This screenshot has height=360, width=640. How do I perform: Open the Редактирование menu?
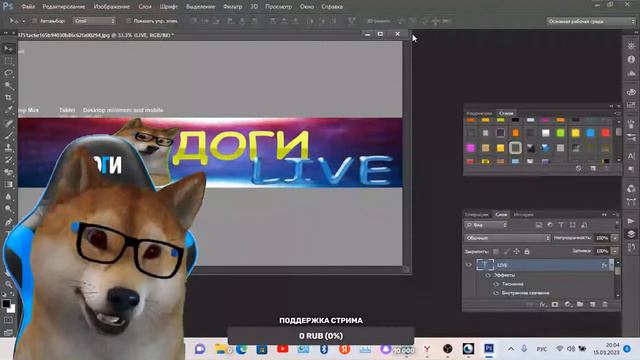pos(64,7)
